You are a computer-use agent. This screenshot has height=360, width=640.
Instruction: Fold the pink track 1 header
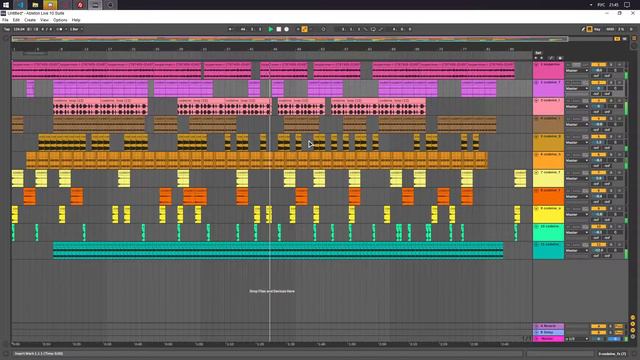tap(536, 64)
